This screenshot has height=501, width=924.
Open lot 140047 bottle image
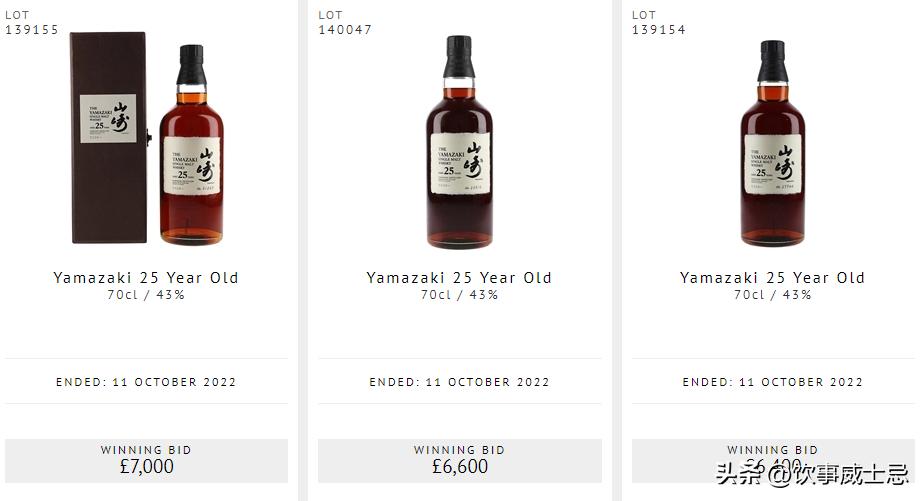click(x=460, y=141)
